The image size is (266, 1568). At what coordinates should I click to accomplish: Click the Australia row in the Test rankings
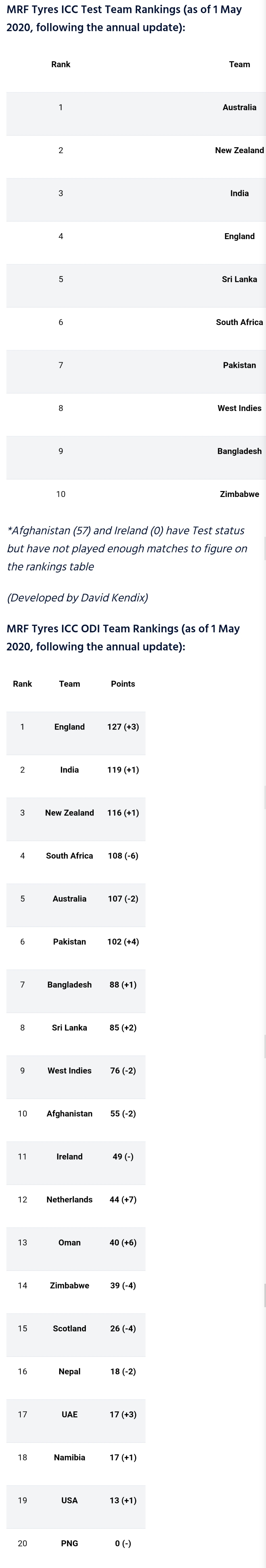(136, 107)
